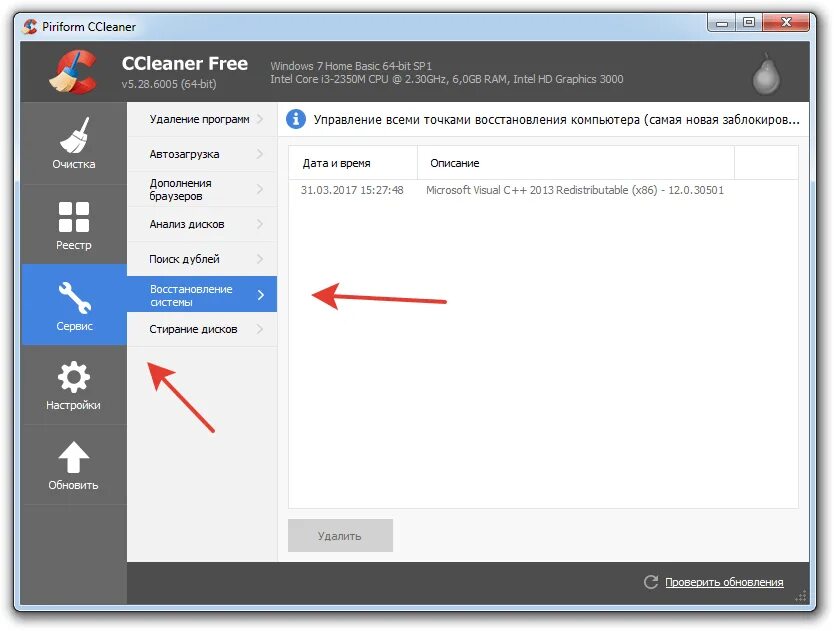Click the refresh icon beside Проверить обновления

[650, 582]
